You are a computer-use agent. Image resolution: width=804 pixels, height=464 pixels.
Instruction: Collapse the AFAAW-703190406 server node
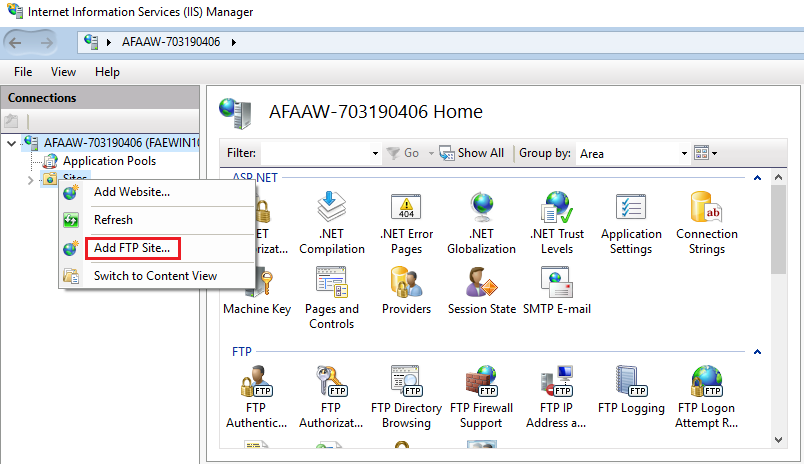click(11, 143)
